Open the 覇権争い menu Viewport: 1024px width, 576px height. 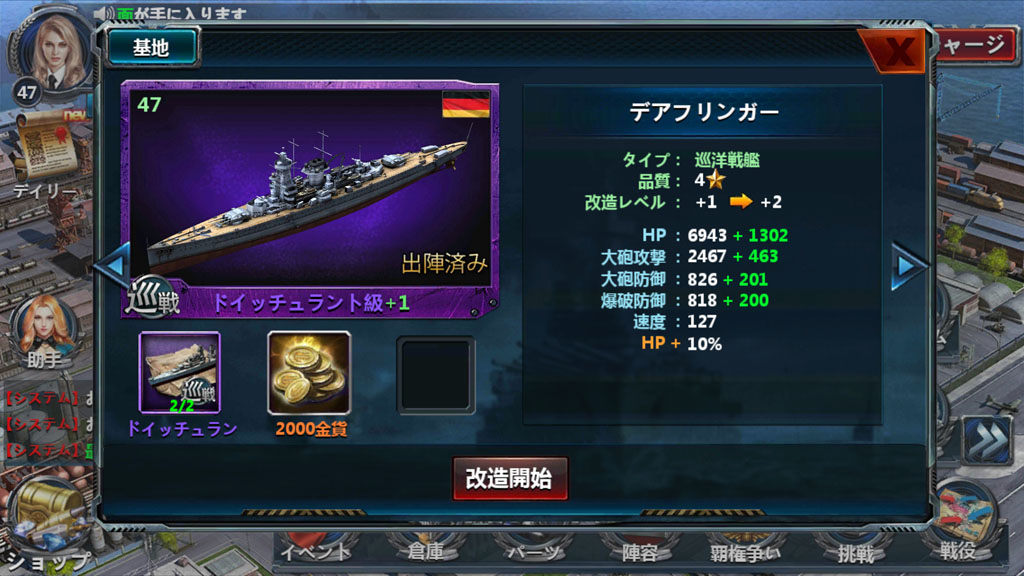point(744,551)
